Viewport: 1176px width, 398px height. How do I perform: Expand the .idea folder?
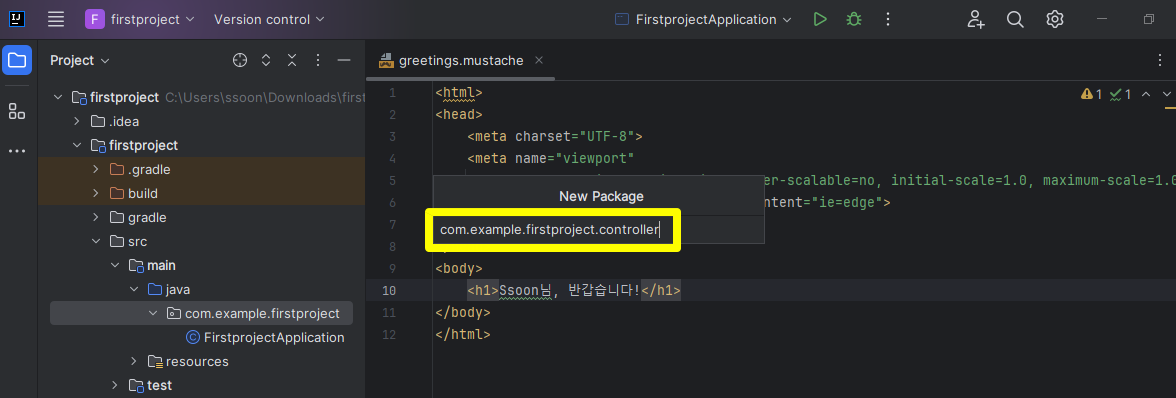click(x=76, y=121)
